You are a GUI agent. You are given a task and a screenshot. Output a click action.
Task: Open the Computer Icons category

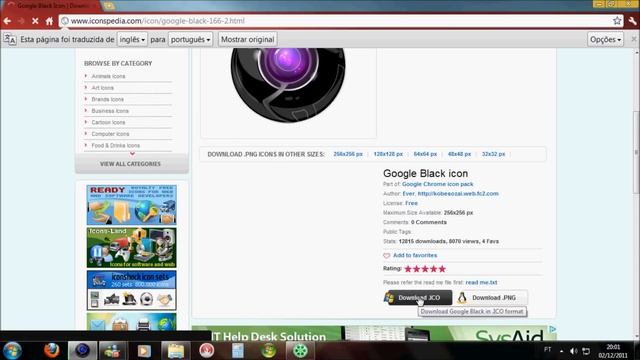pyautogui.click(x=110, y=134)
